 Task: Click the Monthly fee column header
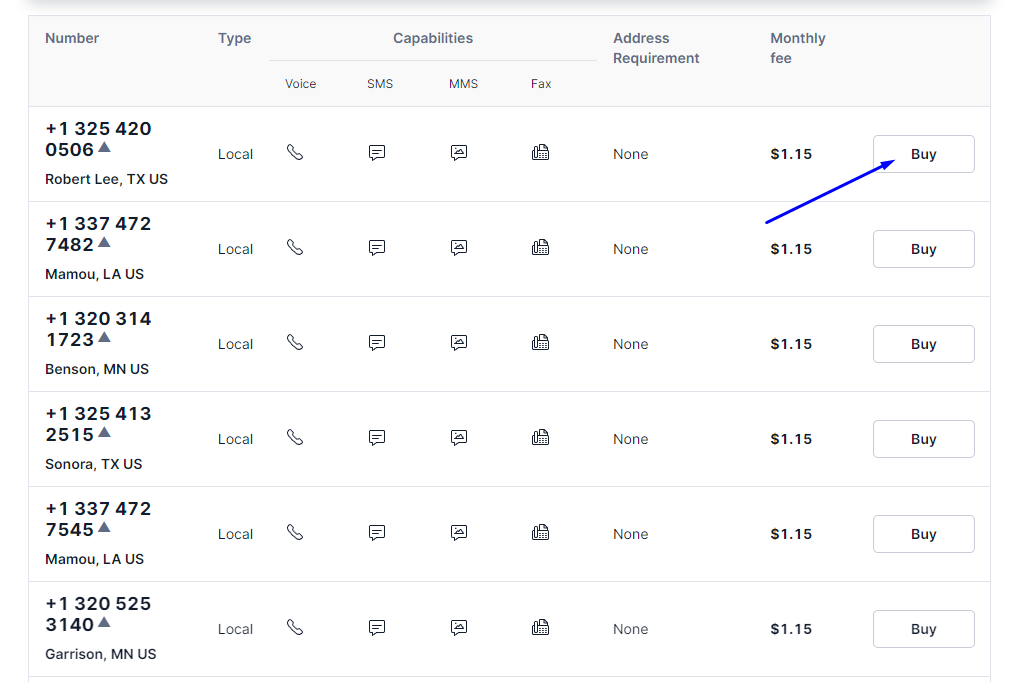point(797,48)
